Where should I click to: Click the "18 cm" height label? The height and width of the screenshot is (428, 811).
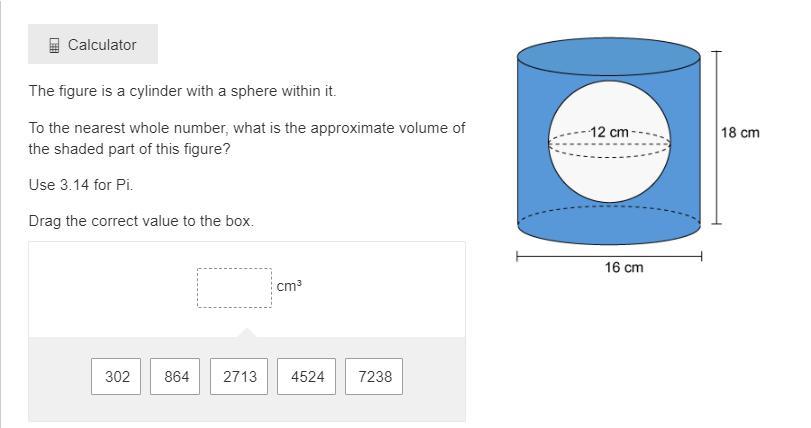click(x=740, y=132)
